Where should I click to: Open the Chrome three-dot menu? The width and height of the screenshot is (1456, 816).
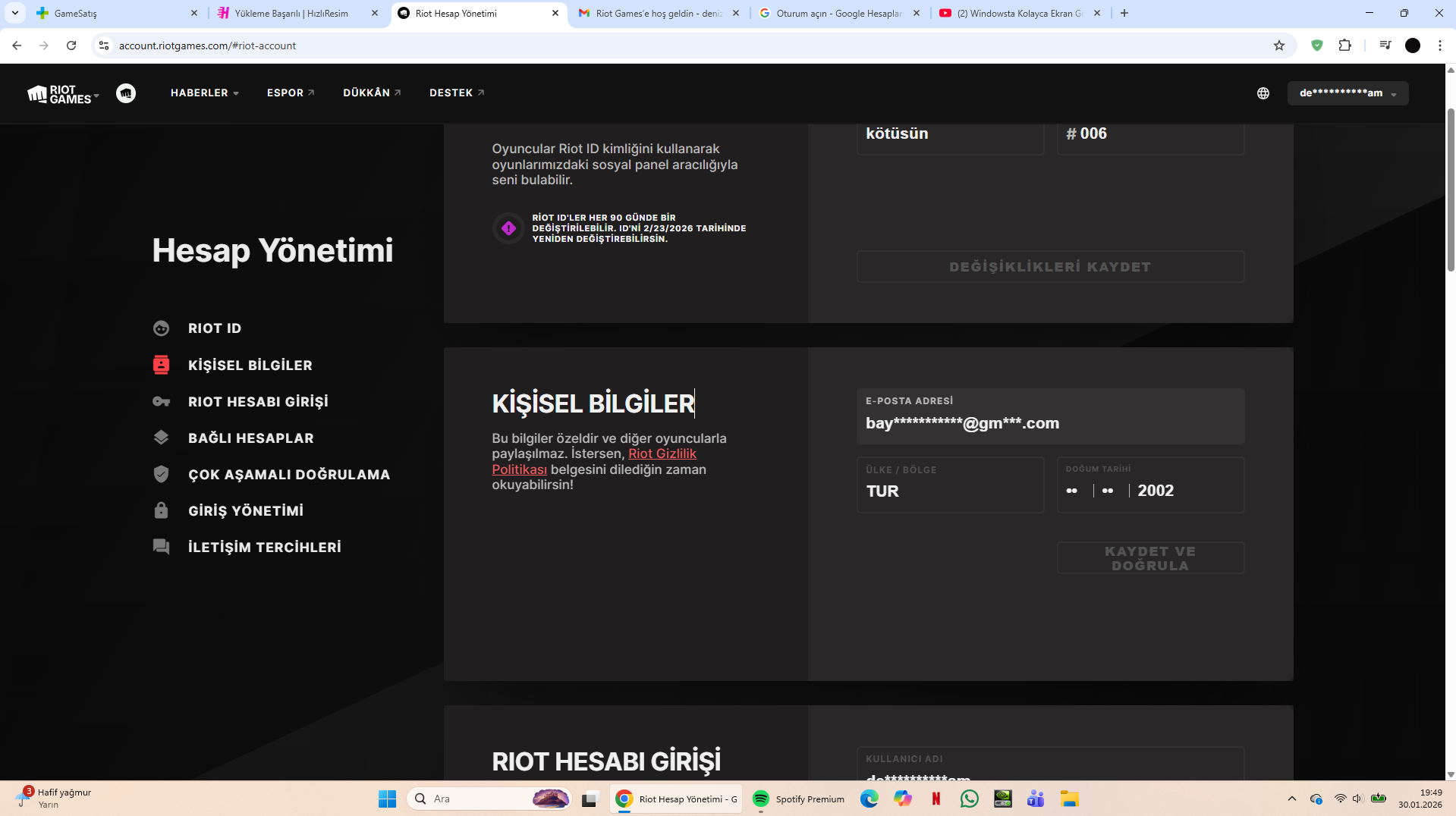coord(1440,46)
